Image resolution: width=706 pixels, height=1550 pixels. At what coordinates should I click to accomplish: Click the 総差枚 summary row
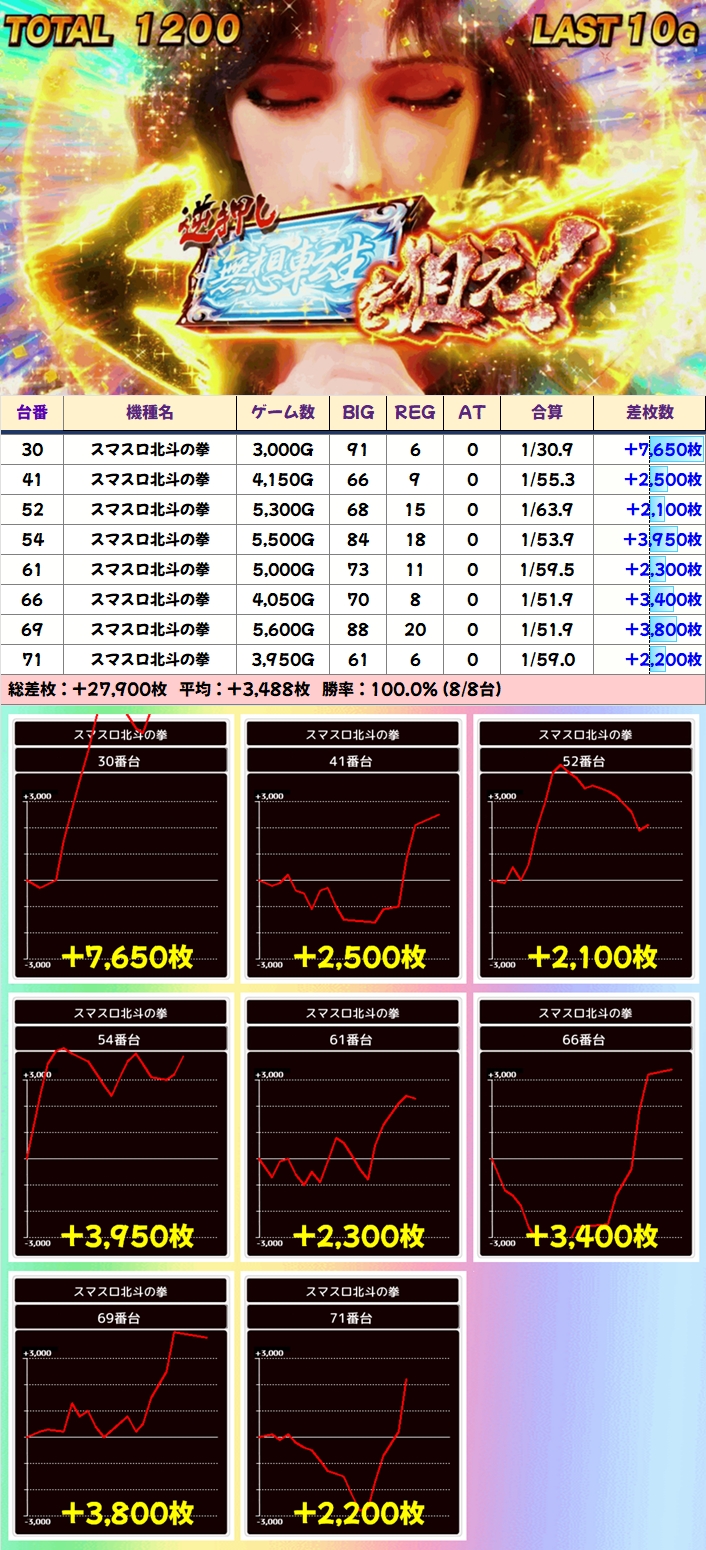(254, 690)
